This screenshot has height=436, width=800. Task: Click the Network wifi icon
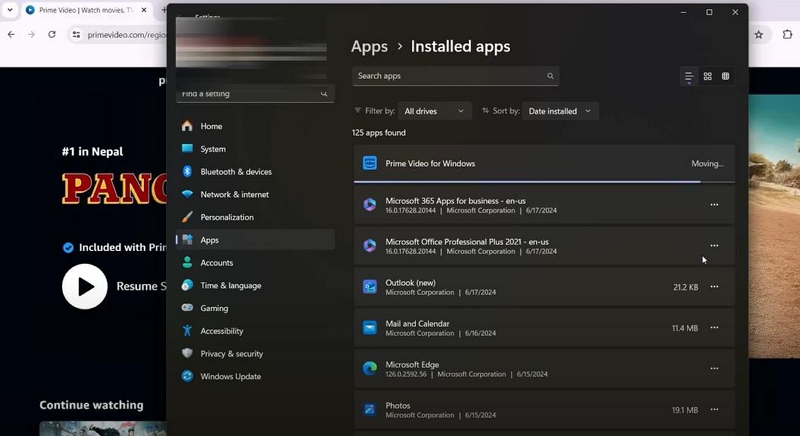point(187,194)
